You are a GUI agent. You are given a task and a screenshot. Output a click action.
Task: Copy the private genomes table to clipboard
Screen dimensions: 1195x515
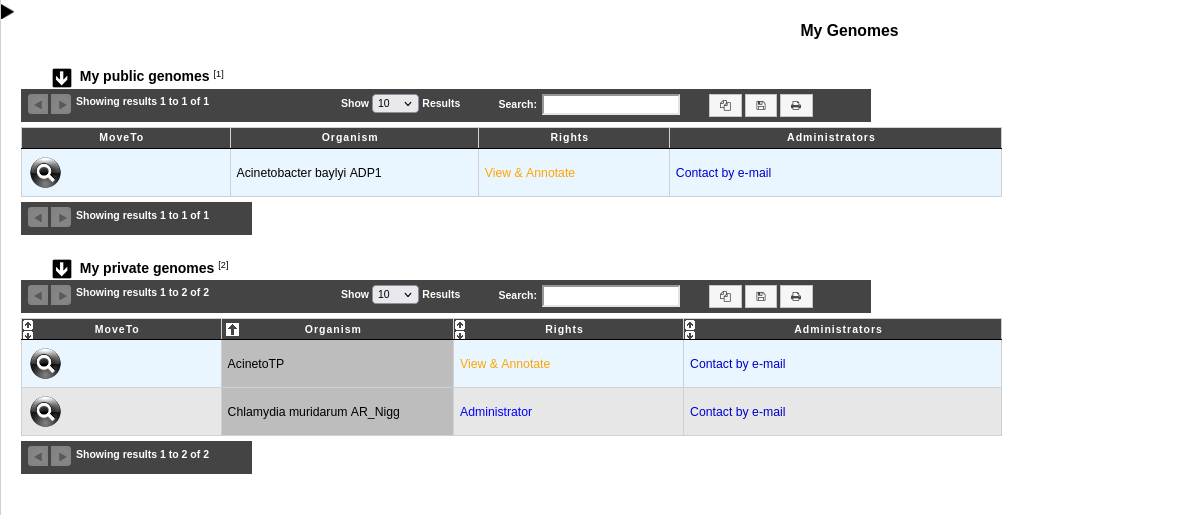pos(725,296)
